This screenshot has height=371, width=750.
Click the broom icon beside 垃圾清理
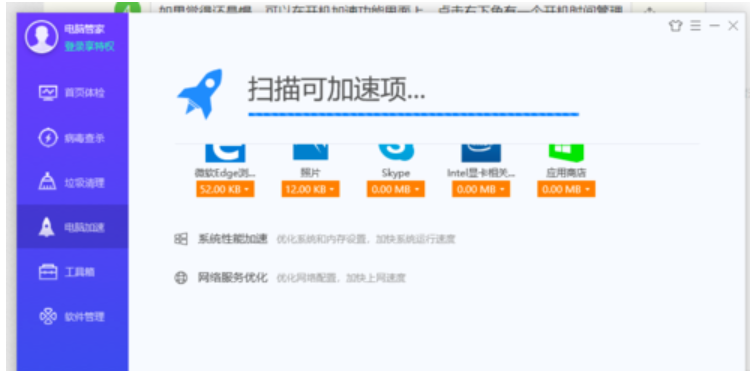tap(47, 183)
